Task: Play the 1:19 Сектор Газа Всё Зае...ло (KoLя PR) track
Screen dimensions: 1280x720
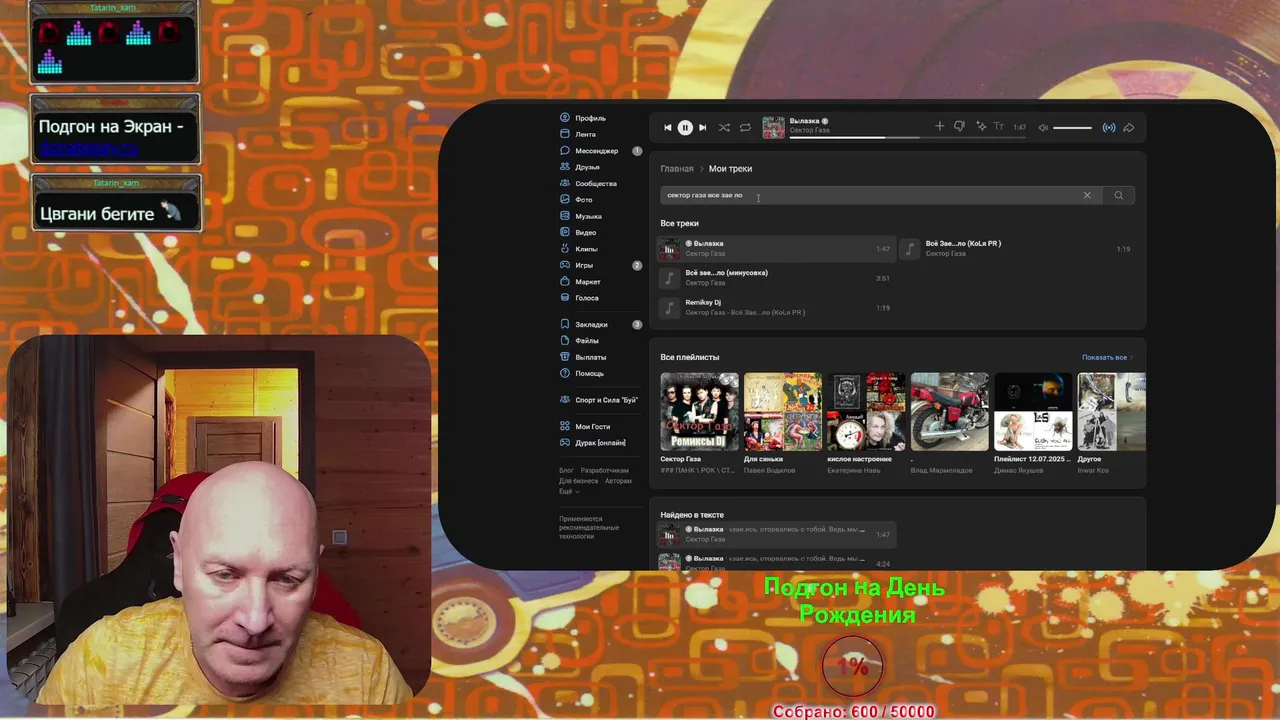Action: pyautogui.click(x=1016, y=249)
